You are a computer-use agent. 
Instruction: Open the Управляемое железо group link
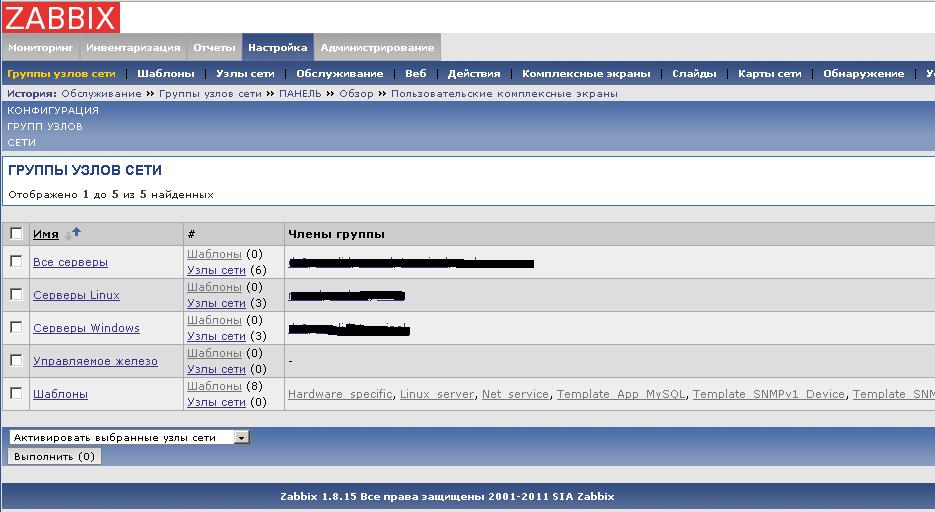click(x=95, y=361)
